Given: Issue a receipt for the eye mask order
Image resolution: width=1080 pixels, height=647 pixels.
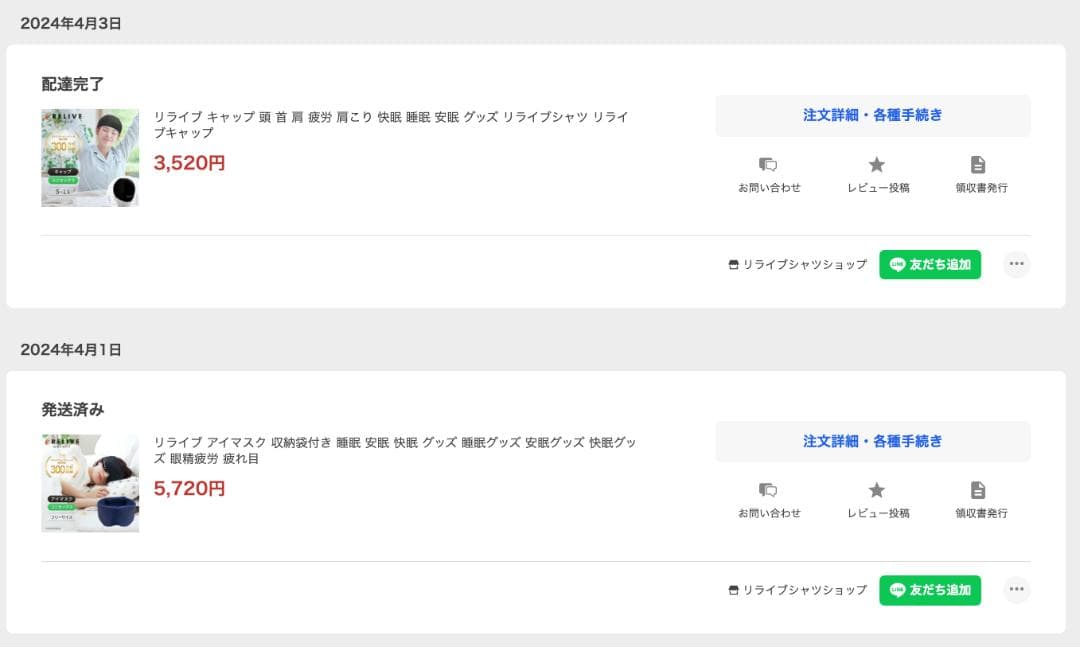Looking at the screenshot, I should [978, 491].
